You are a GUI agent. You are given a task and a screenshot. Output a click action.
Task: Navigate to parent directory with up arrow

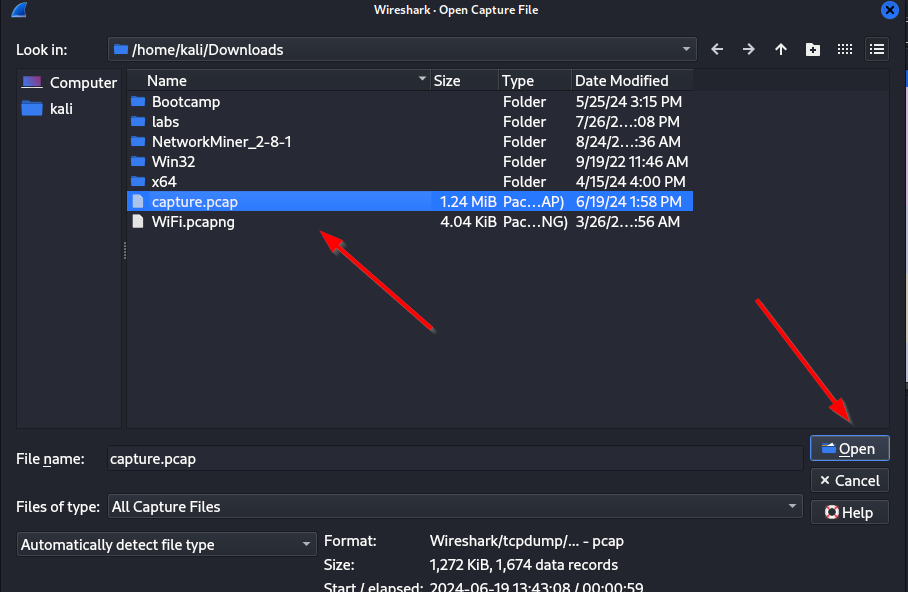tap(781, 50)
